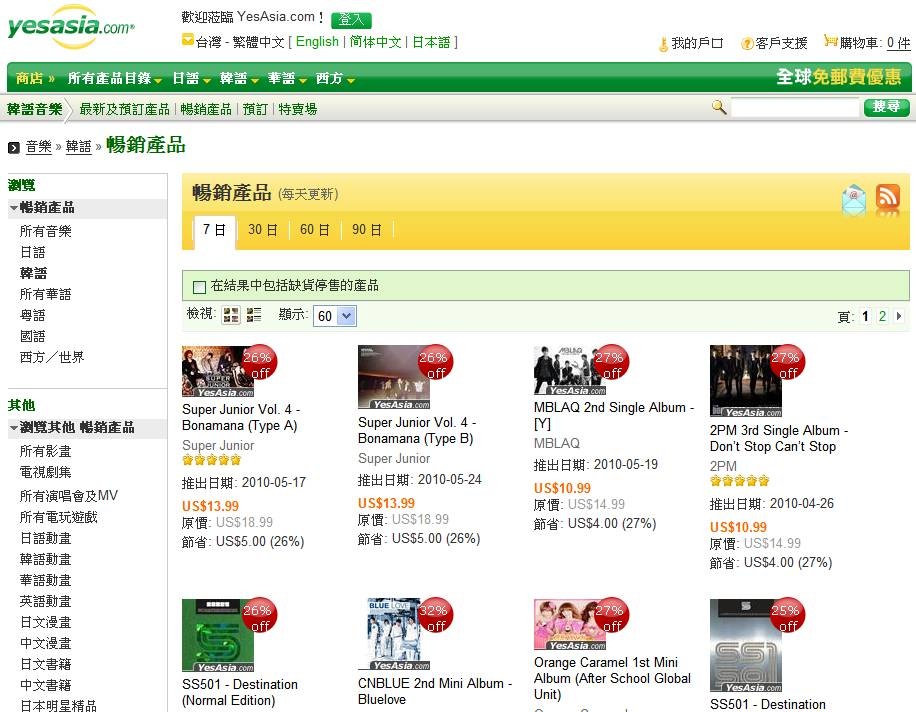Open the email alert envelope icon
Viewport: 916px width, 712px height.
click(853, 199)
